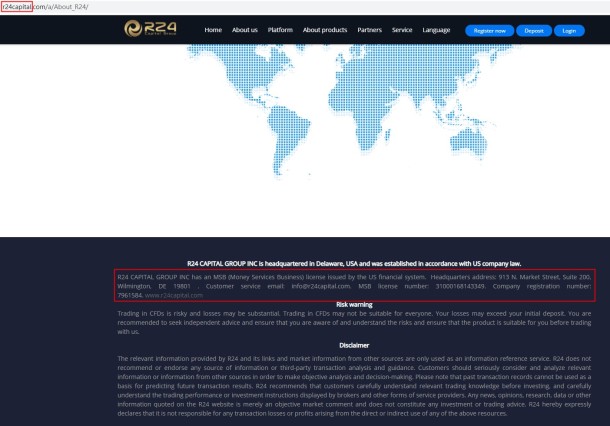Click the R24 Capital Group logo
The image size is (610, 426).
point(151,28)
